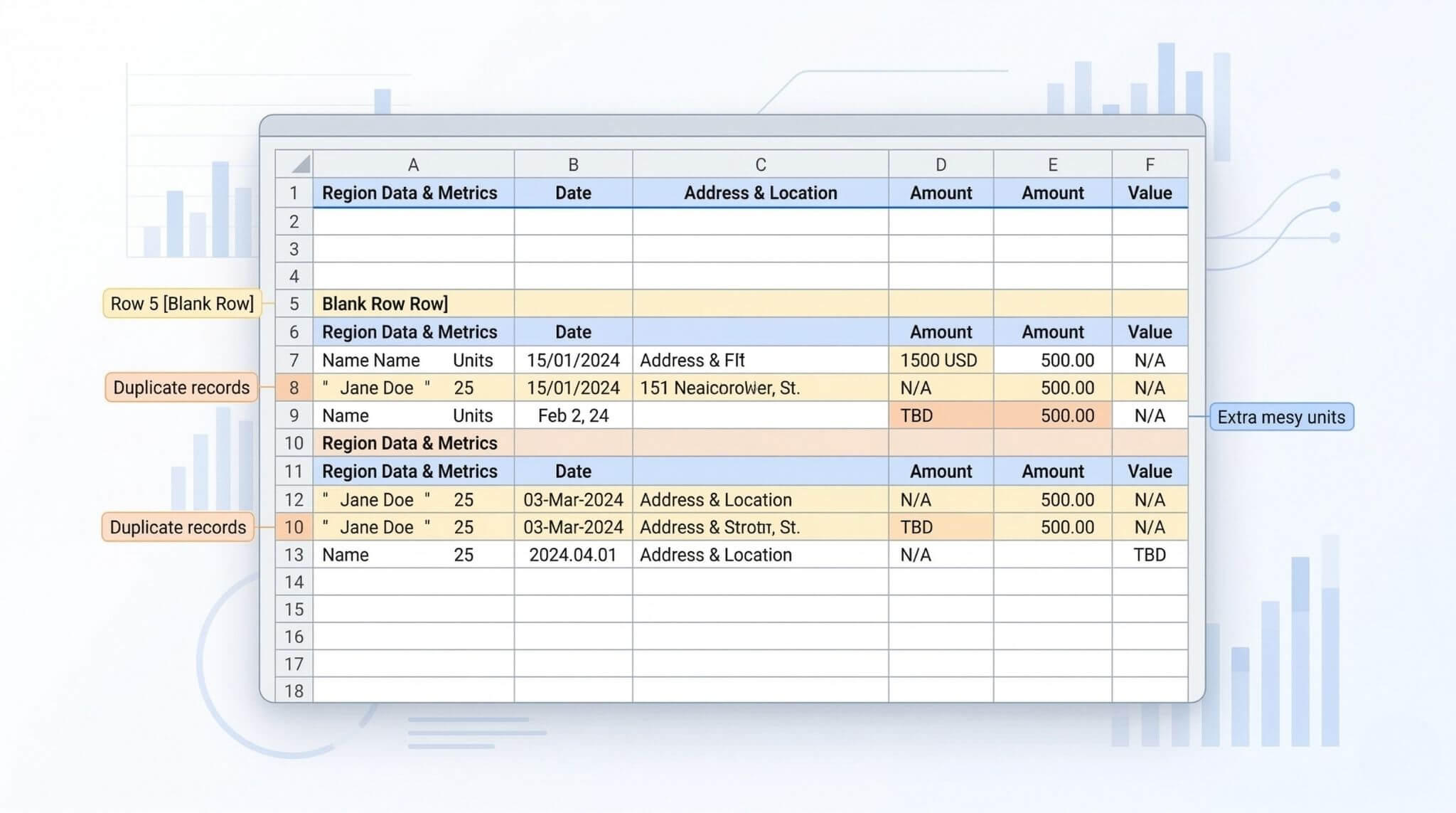The image size is (1456, 813).
Task: Select column A header
Action: pyautogui.click(x=413, y=165)
